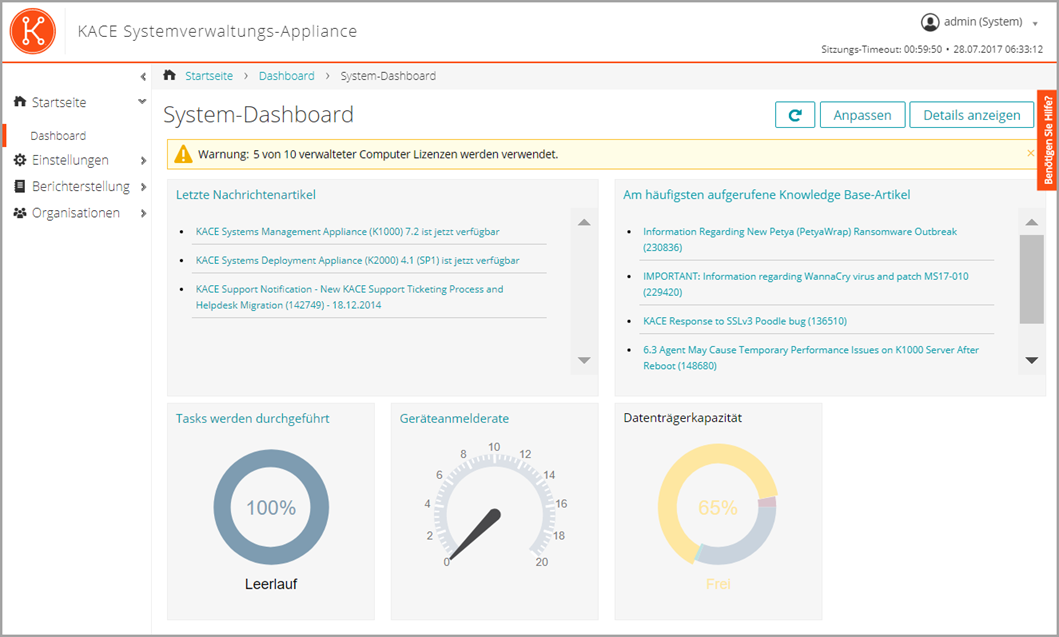Viewport: 1059px width, 637px height.
Task: Open the WannaCry patch MS17-010 article link
Action: click(800, 276)
